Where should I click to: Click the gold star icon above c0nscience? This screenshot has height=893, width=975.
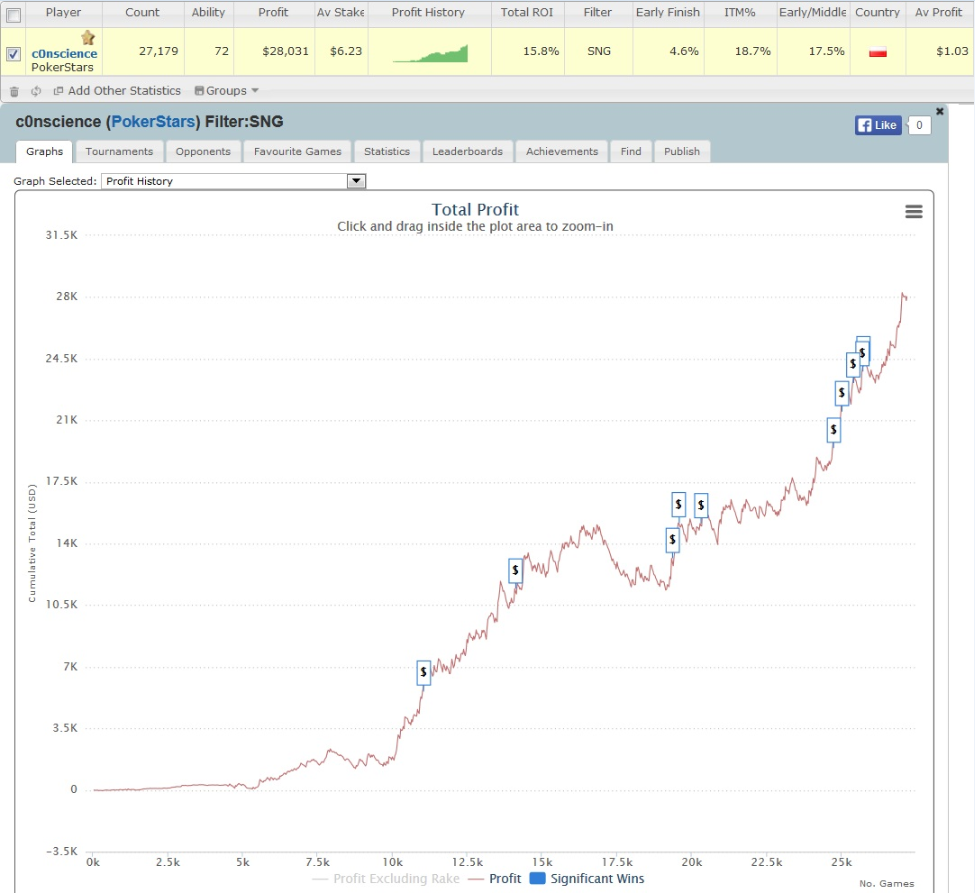click(x=88, y=38)
